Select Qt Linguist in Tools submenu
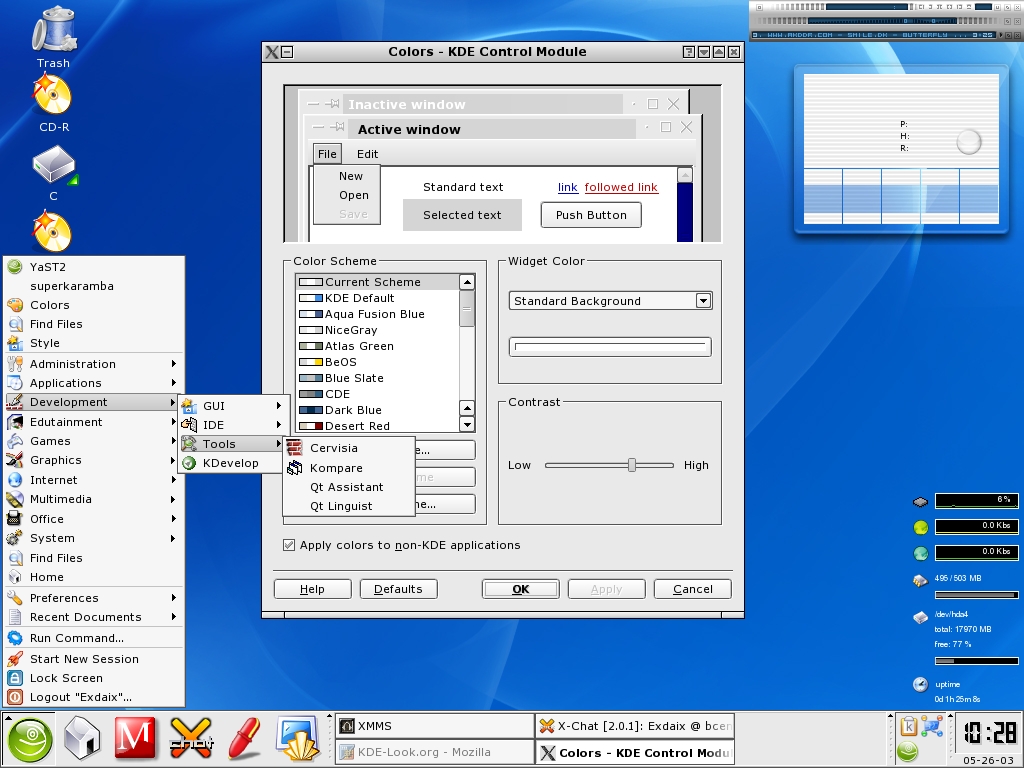Image resolution: width=1024 pixels, height=768 pixels. coord(349,506)
